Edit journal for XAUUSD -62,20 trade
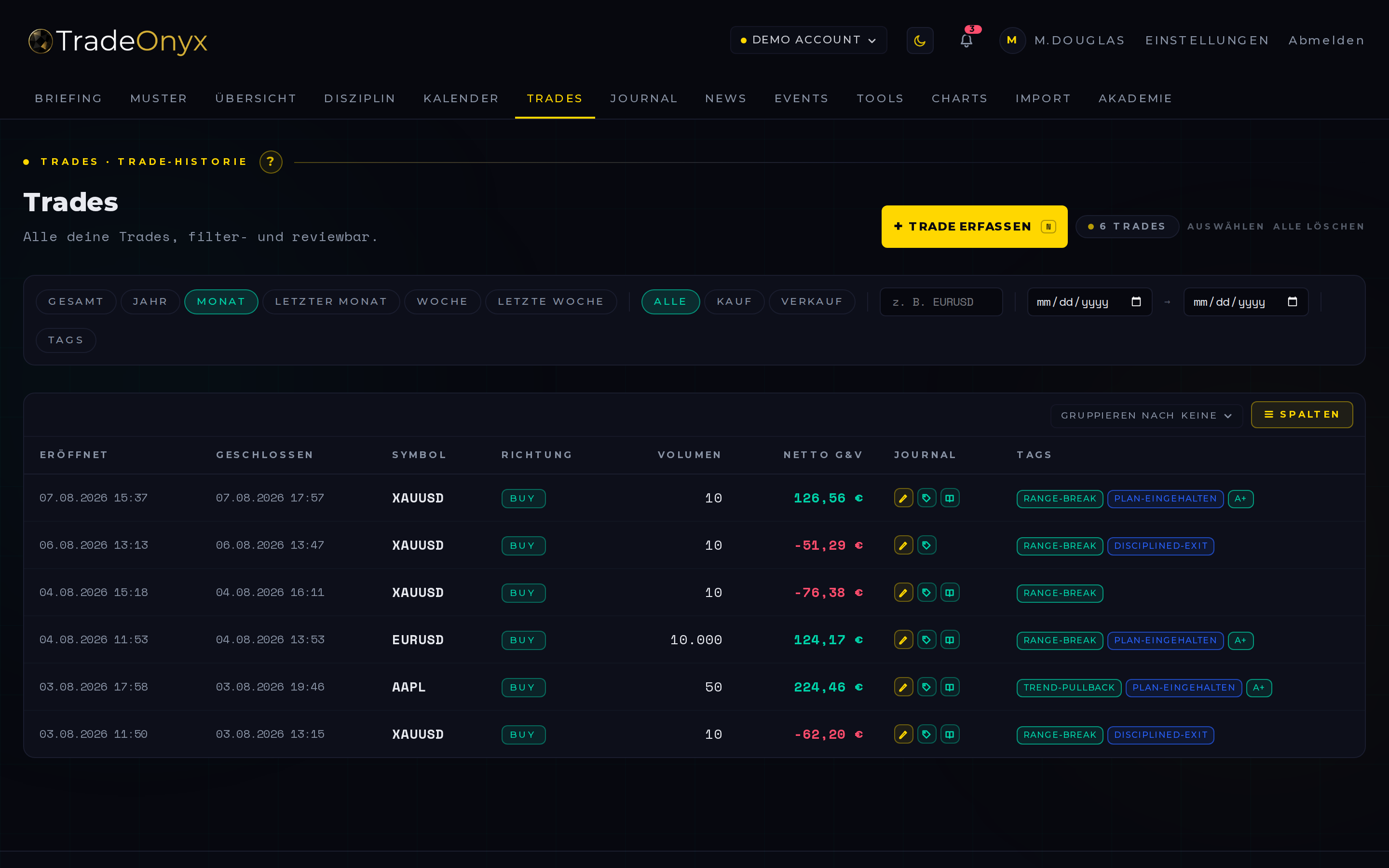The height and width of the screenshot is (868, 1389). [903, 734]
